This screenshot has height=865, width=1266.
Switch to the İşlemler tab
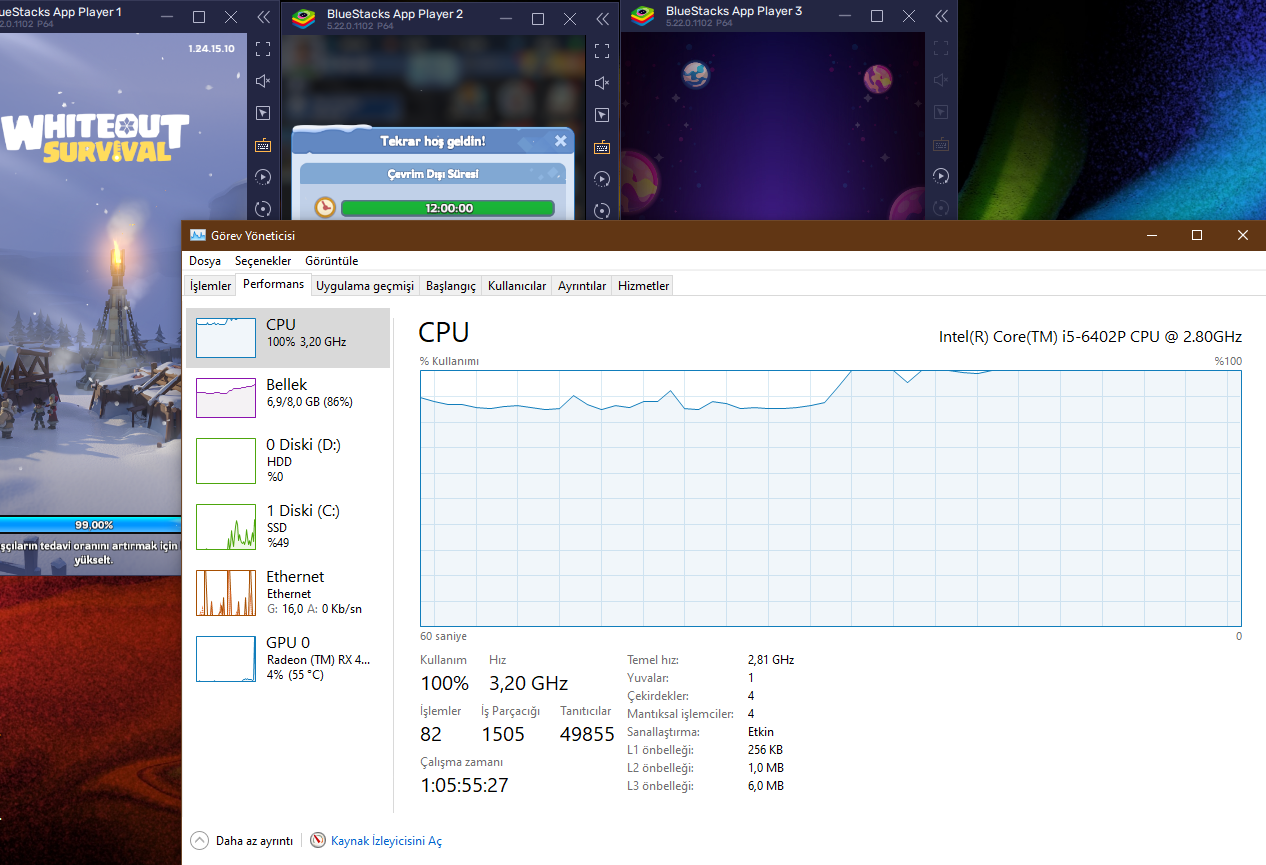[x=211, y=286]
